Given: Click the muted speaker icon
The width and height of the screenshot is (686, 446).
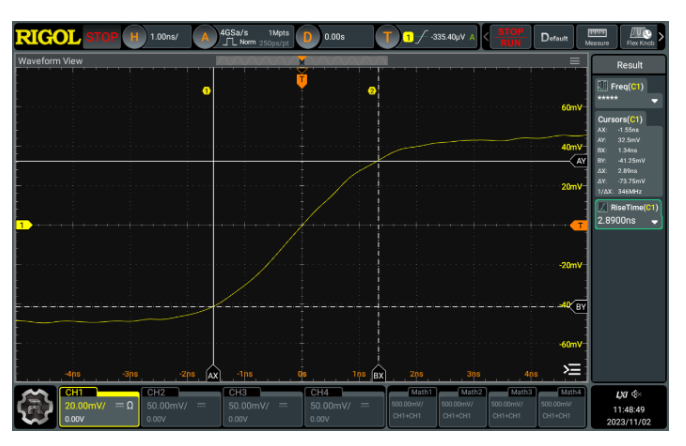Looking at the screenshot, I should pos(637,394).
